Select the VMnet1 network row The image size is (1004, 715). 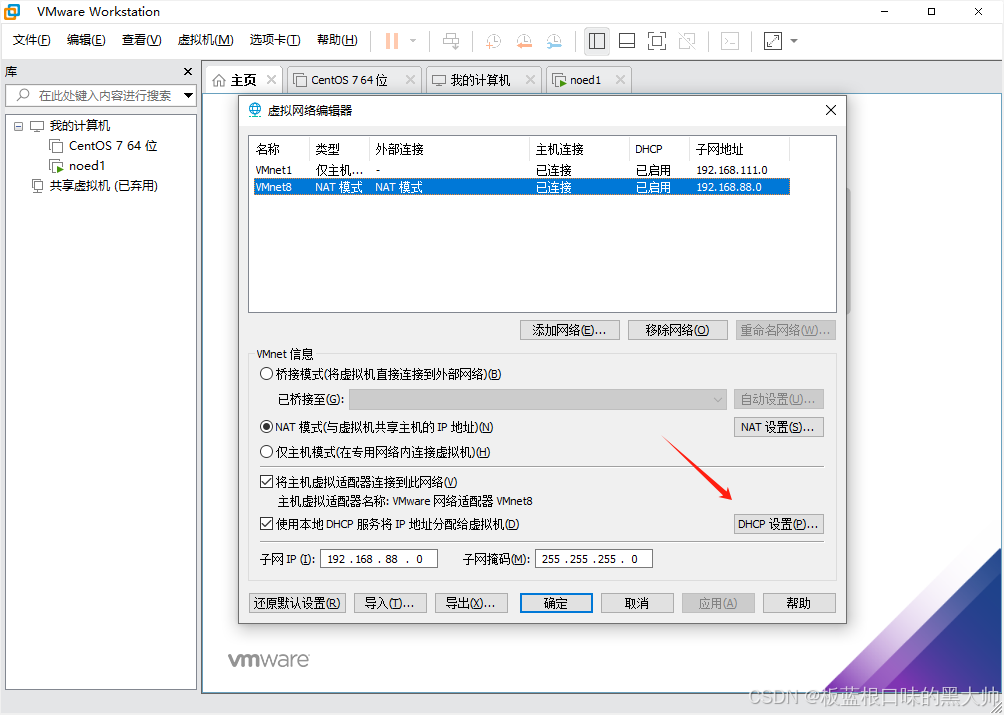pos(522,170)
